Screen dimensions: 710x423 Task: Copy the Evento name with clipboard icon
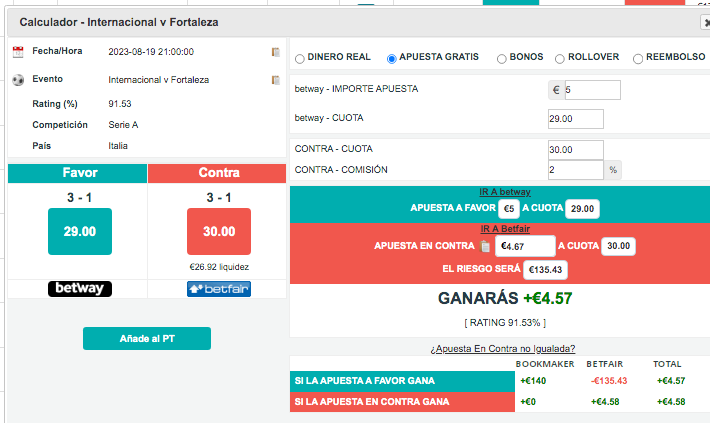275,80
